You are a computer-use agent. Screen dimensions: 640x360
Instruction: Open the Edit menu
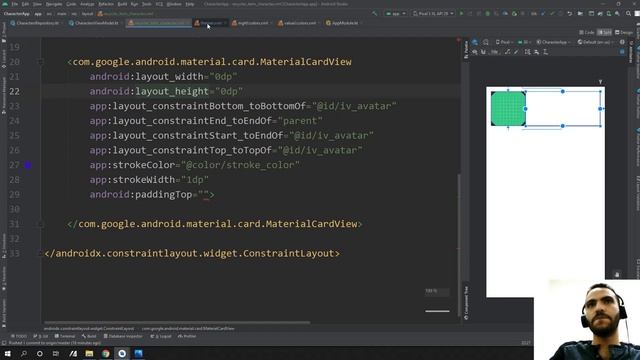[25, 4]
